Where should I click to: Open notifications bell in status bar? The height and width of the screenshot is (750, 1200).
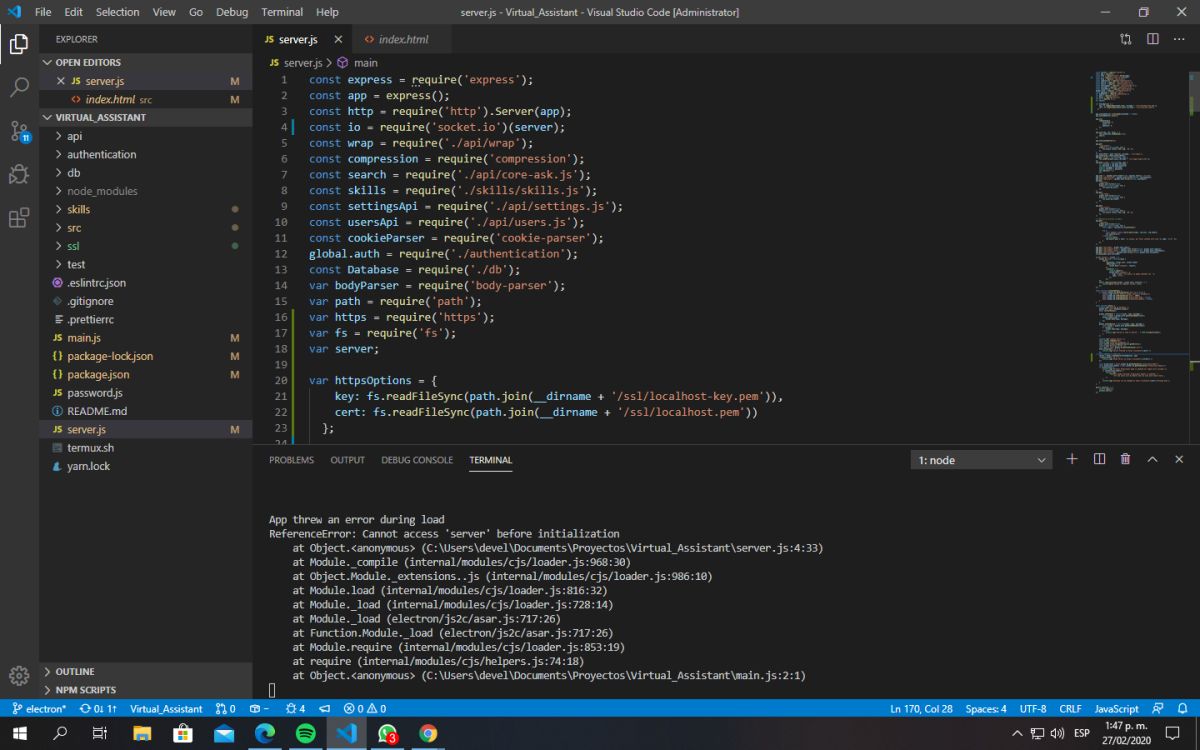[1181, 708]
